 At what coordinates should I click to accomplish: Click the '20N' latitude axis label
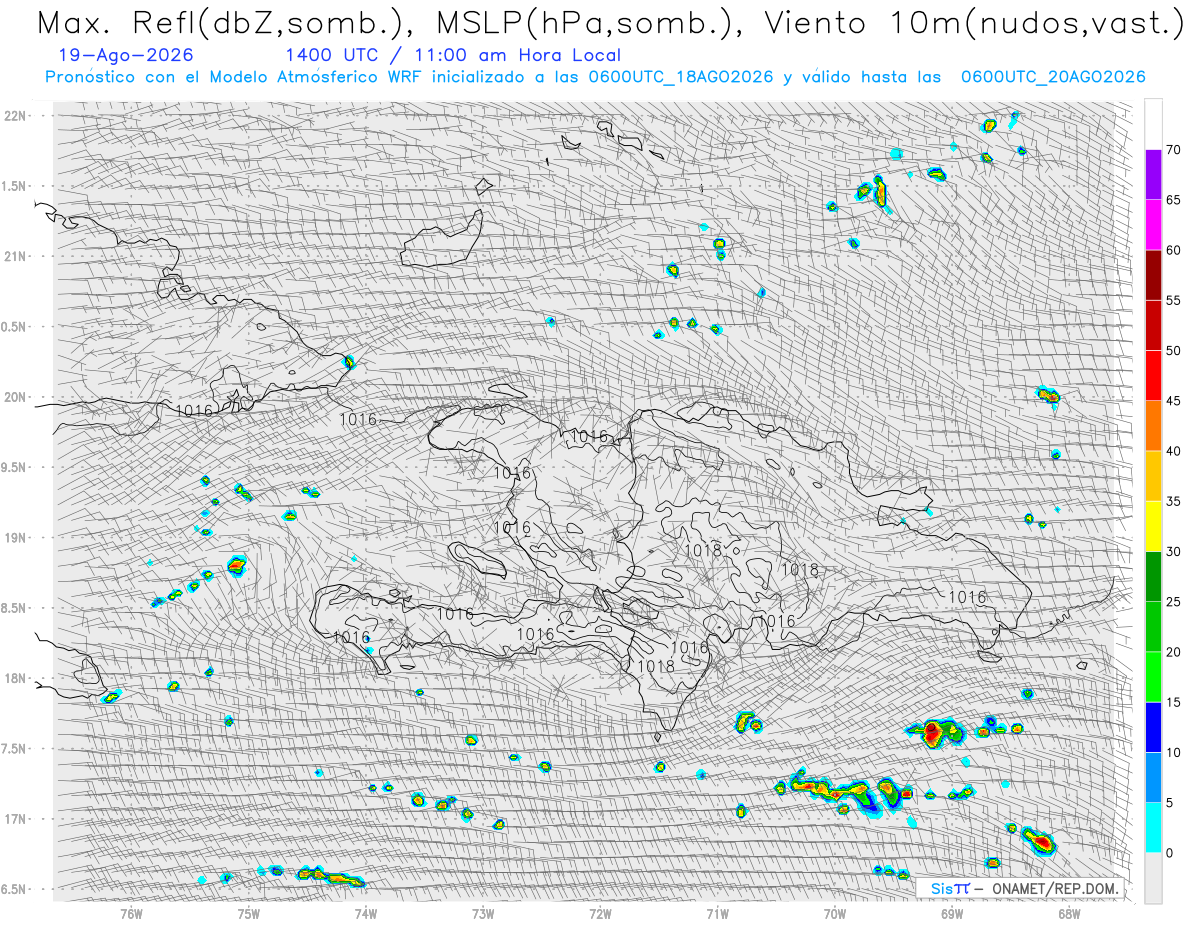click(15, 397)
